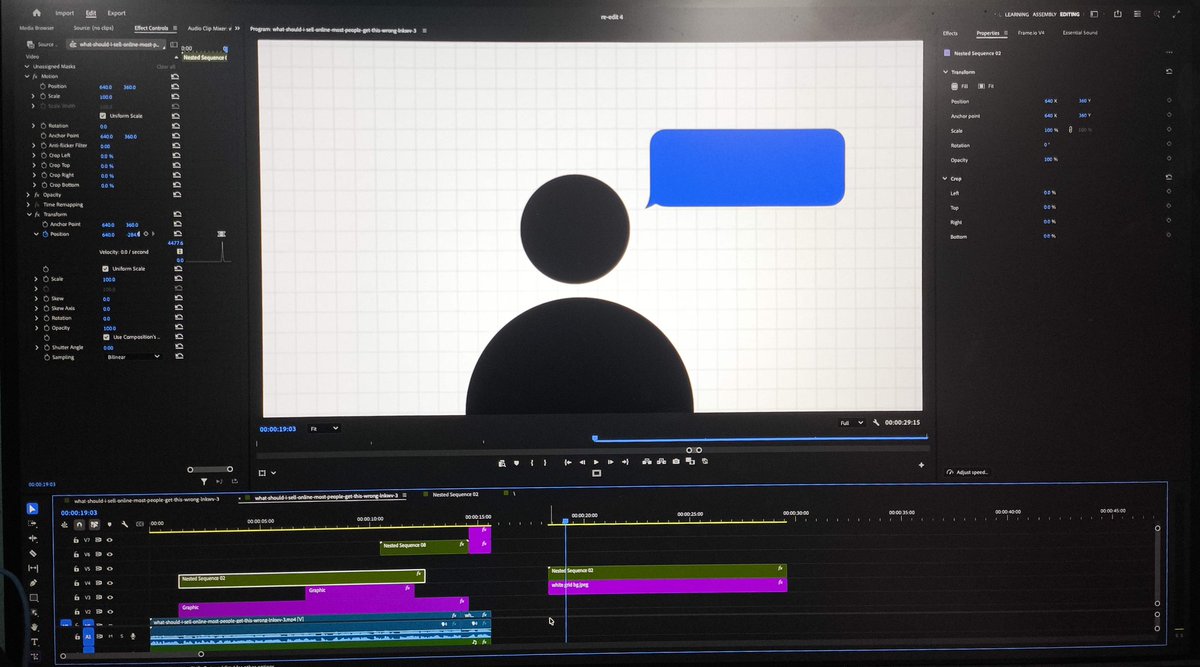Open the Nested Sequence 02 timeline tab
Viewport: 1200px width, 667px height.
click(455, 494)
